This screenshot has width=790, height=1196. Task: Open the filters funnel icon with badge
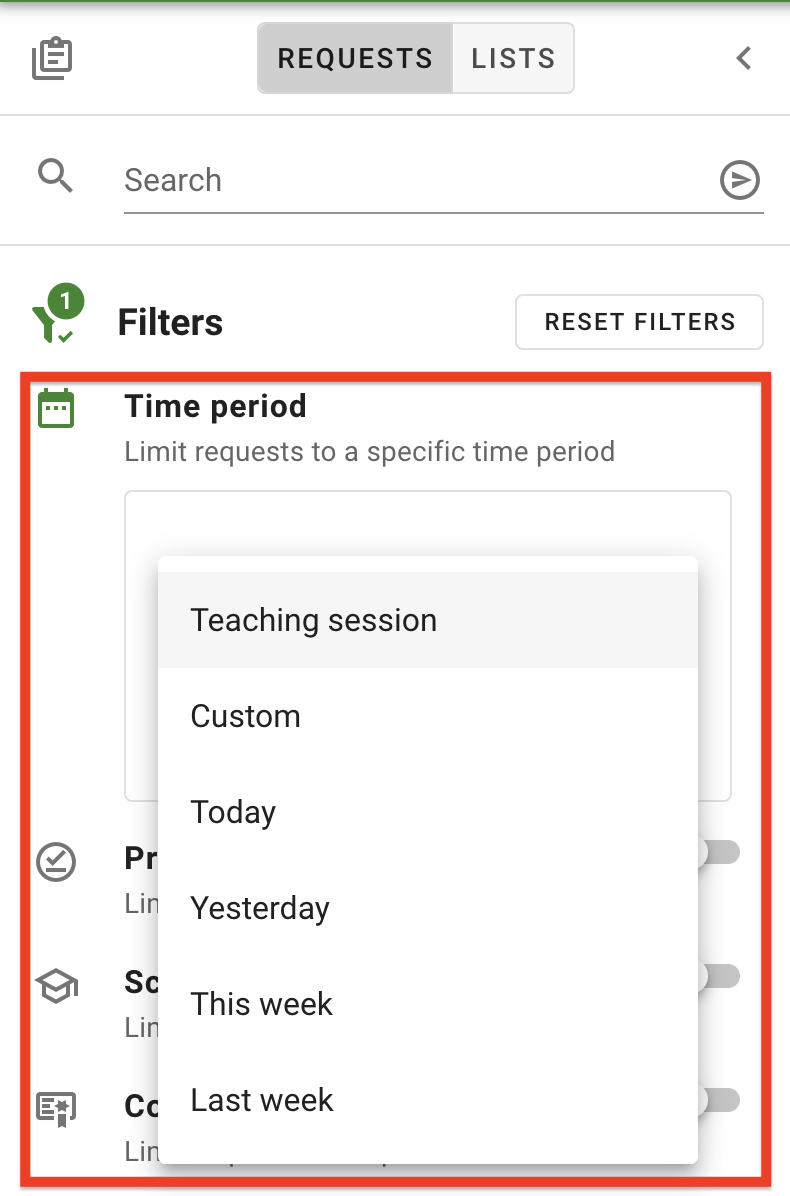55,318
